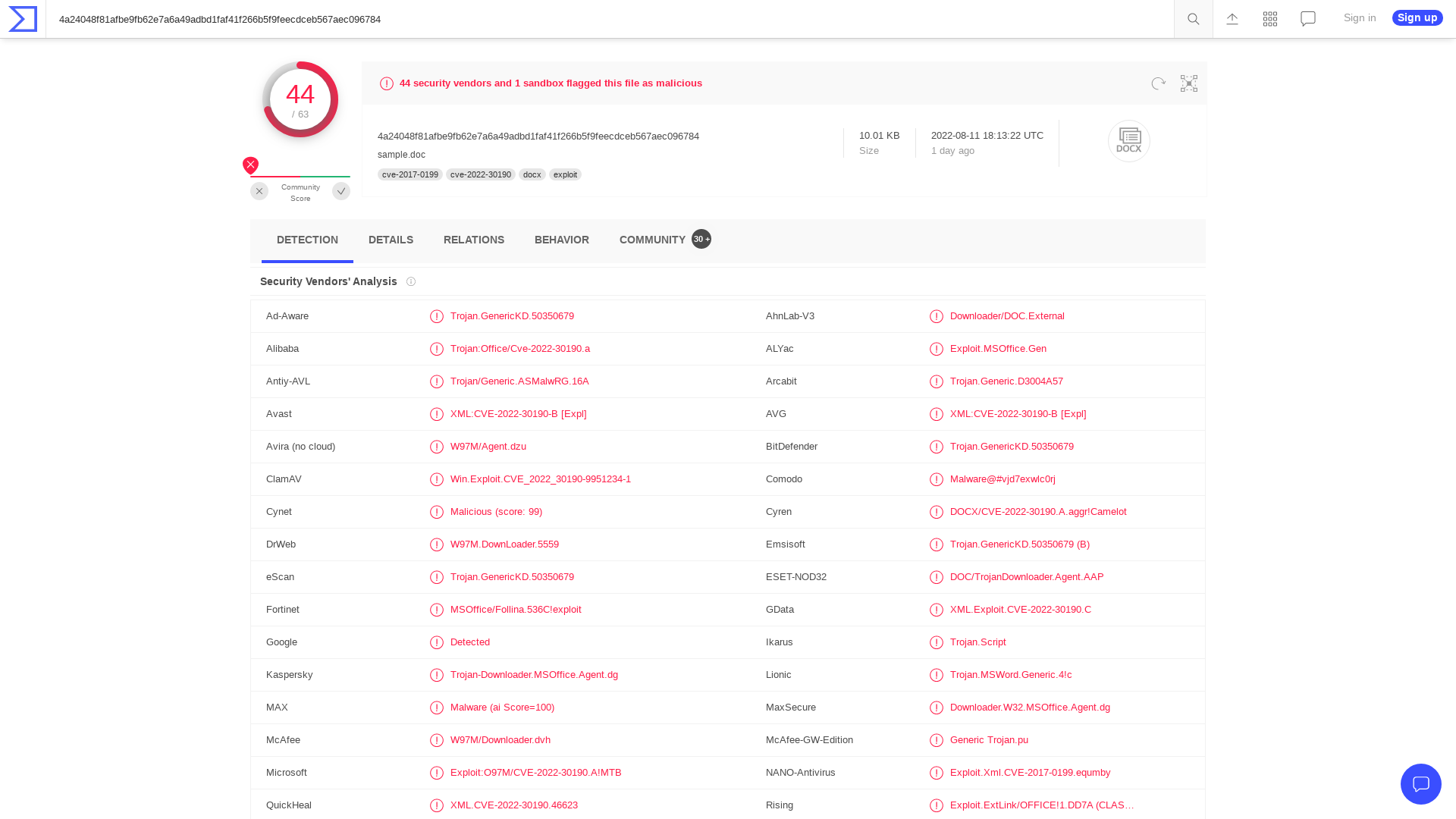Open the comments notification icon

1308,19
